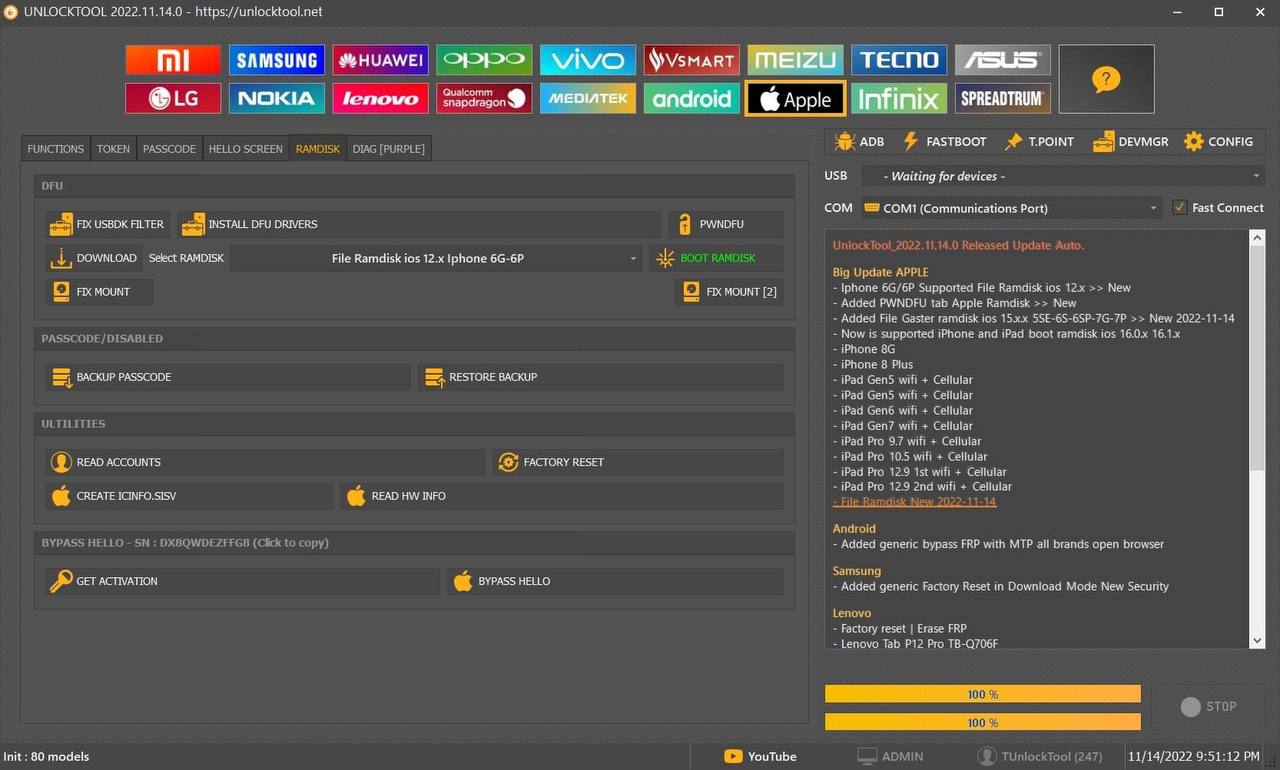The width and height of the screenshot is (1280, 770).
Task: Click ADMIN in the status bar
Action: coord(890,756)
